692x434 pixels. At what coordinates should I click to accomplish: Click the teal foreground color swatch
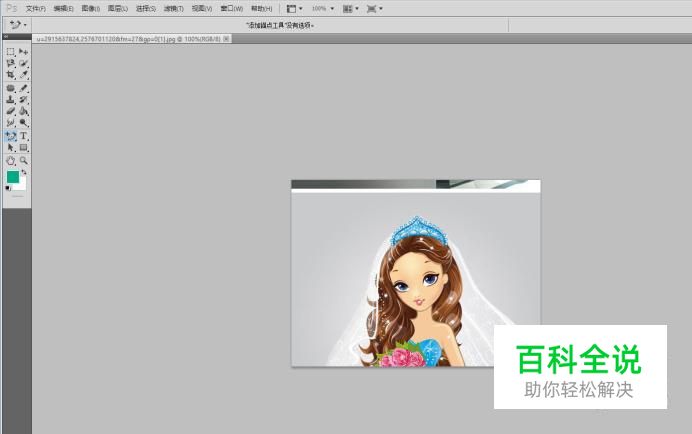12,177
